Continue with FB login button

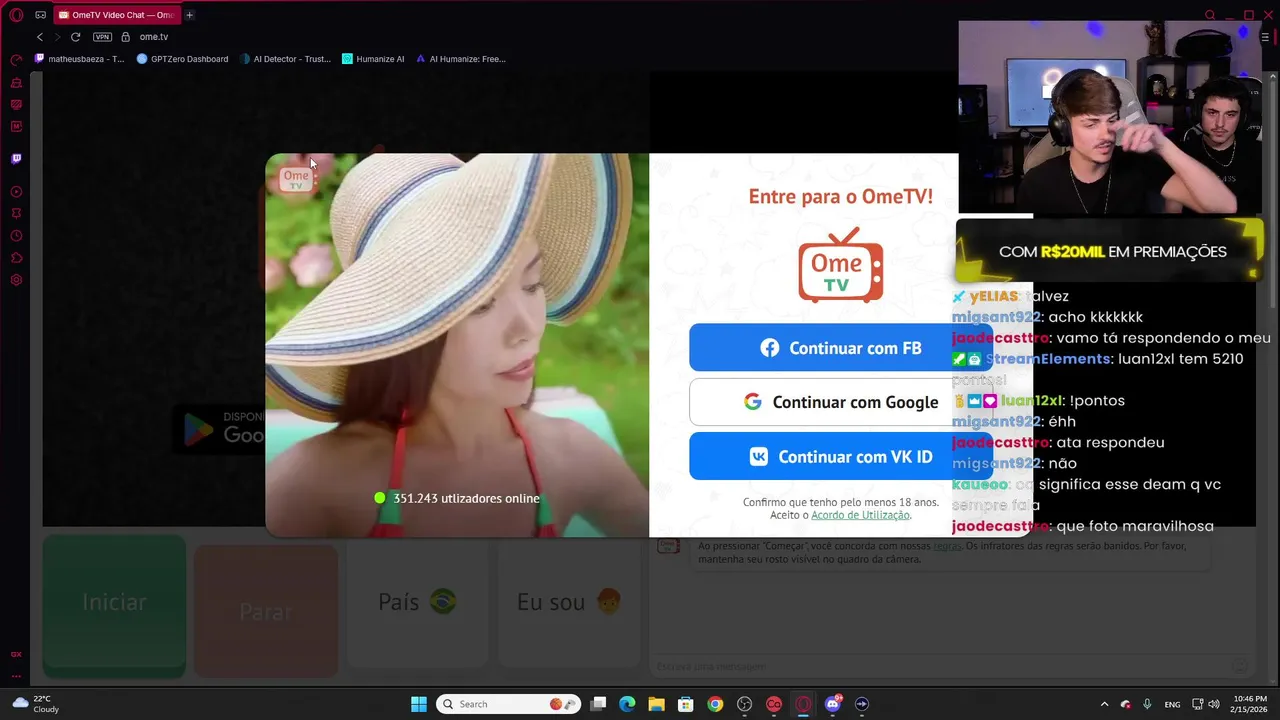[x=841, y=348]
